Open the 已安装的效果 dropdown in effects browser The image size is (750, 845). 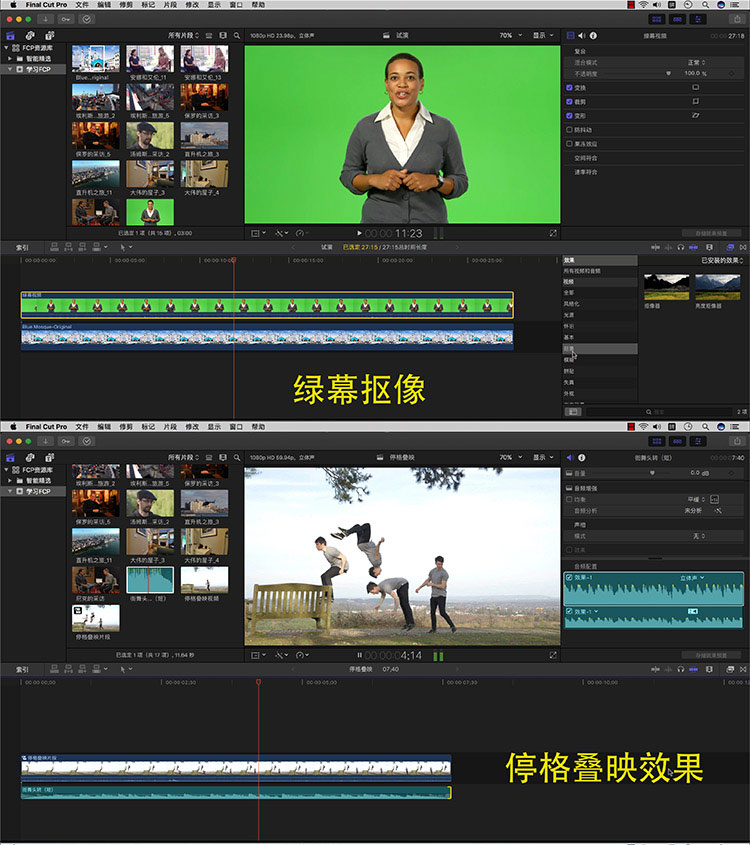722,260
